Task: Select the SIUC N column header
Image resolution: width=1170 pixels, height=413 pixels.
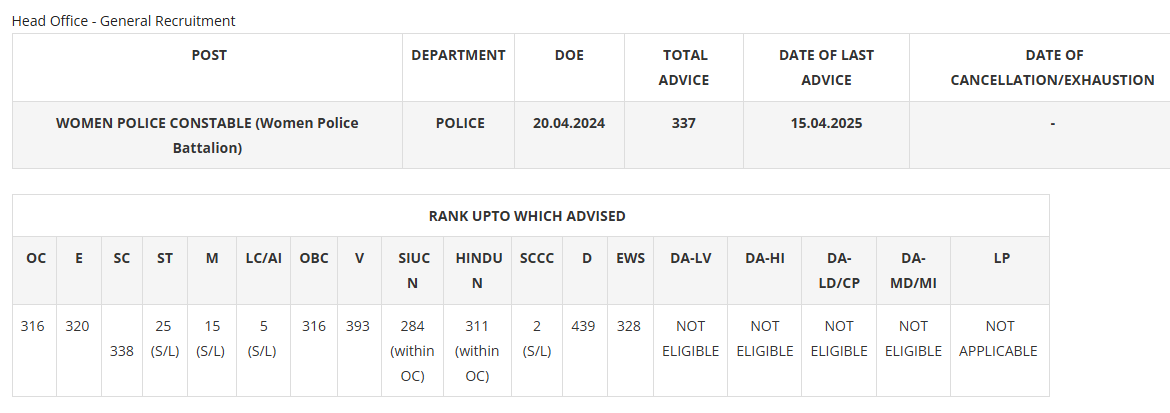Action: point(413,270)
